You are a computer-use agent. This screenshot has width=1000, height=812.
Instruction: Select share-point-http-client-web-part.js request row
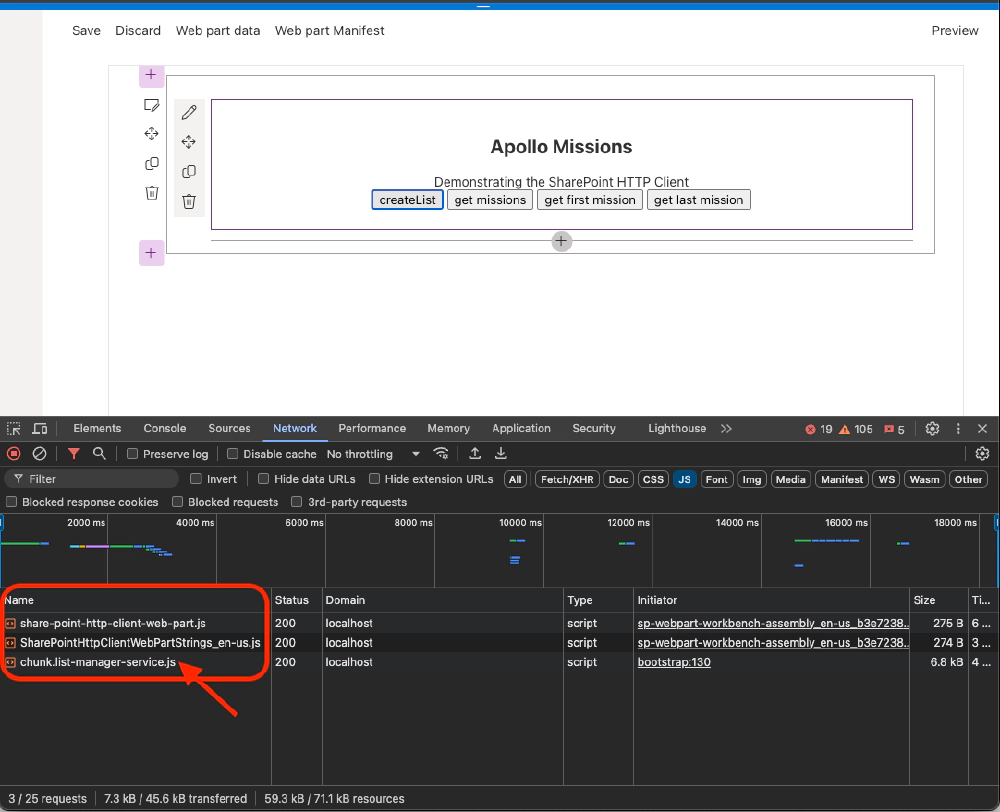(x=499, y=623)
